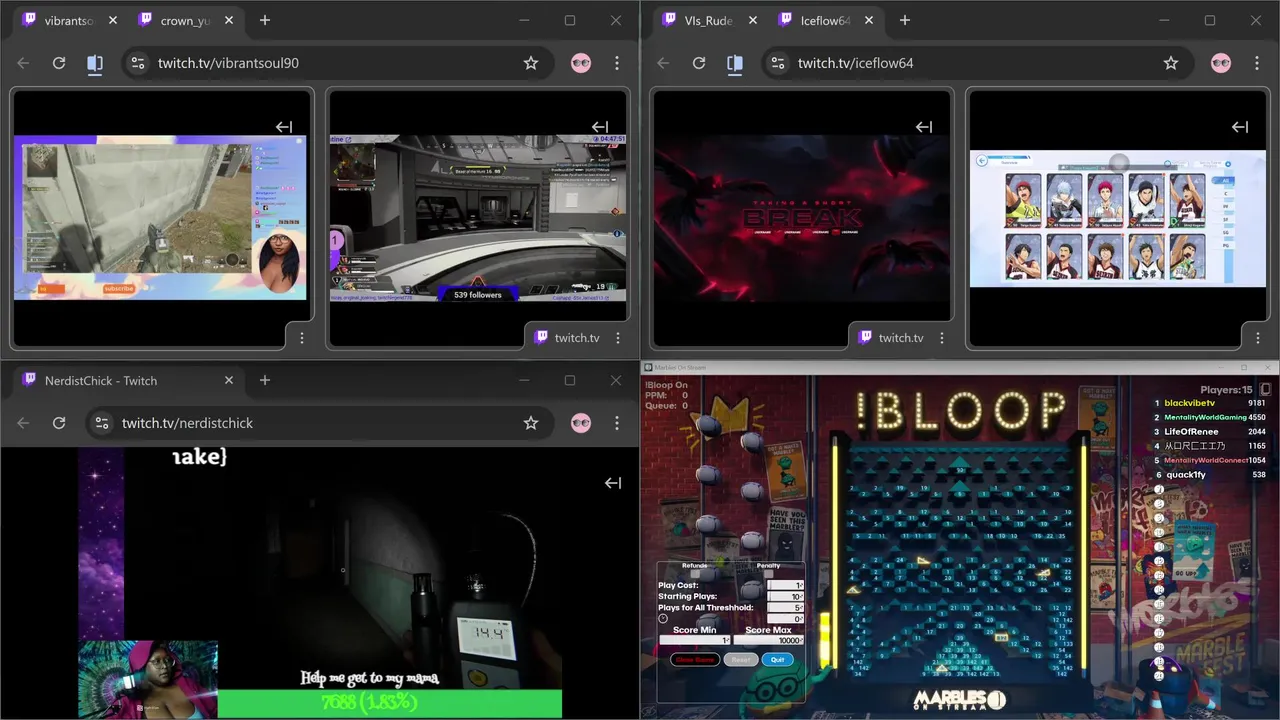
Task: Toggle the Refunds checkbox in Marbles
Action: coord(694,574)
